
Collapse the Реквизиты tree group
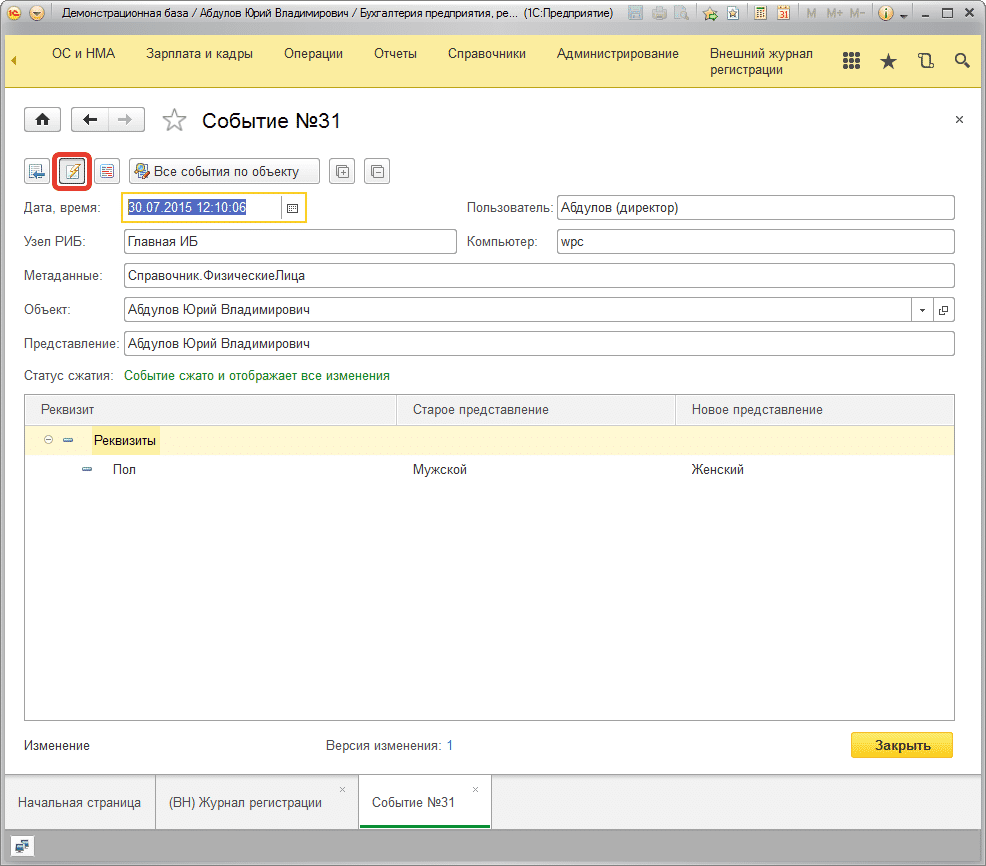click(49, 440)
